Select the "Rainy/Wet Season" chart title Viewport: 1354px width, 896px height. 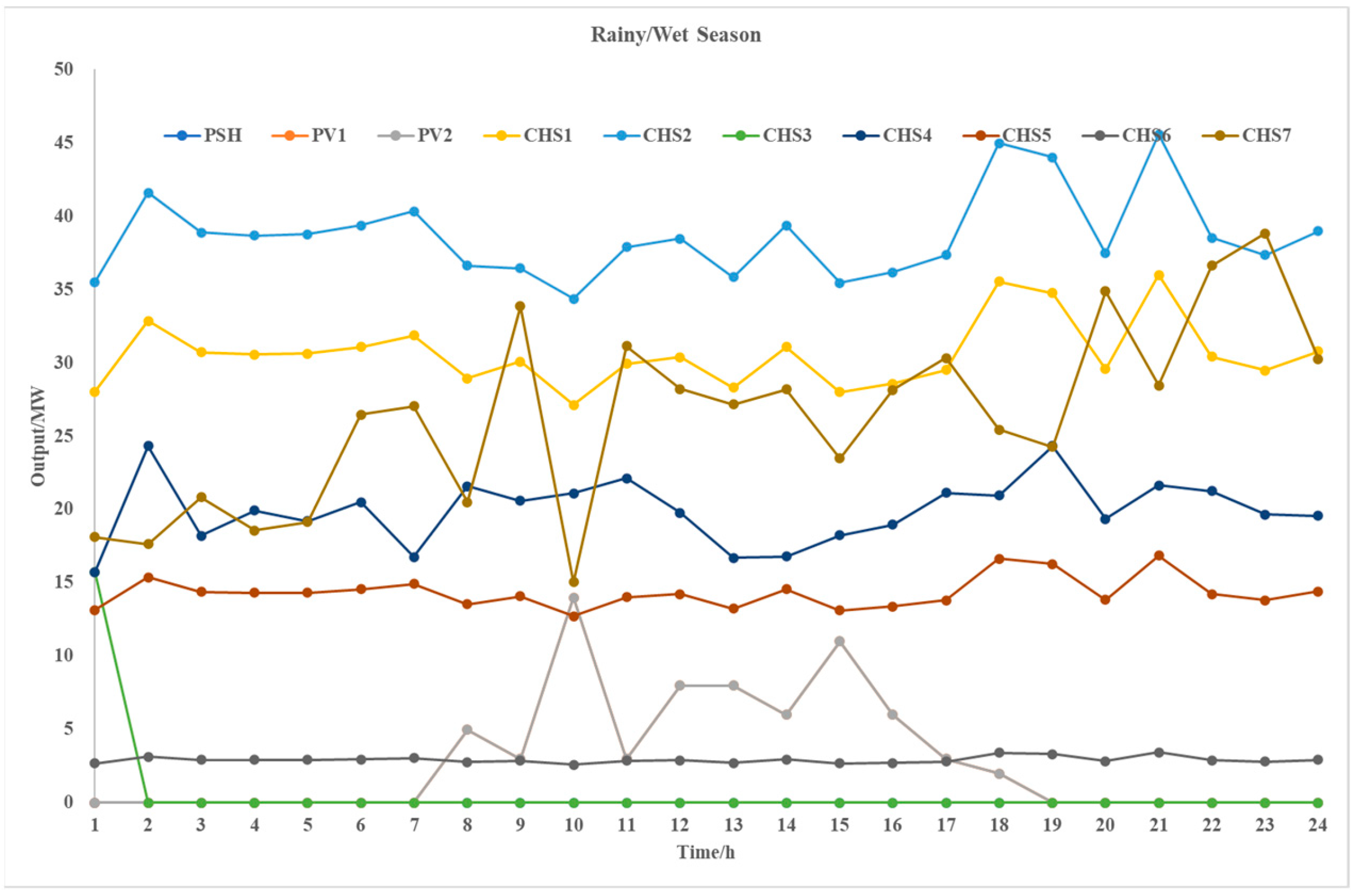(x=676, y=36)
